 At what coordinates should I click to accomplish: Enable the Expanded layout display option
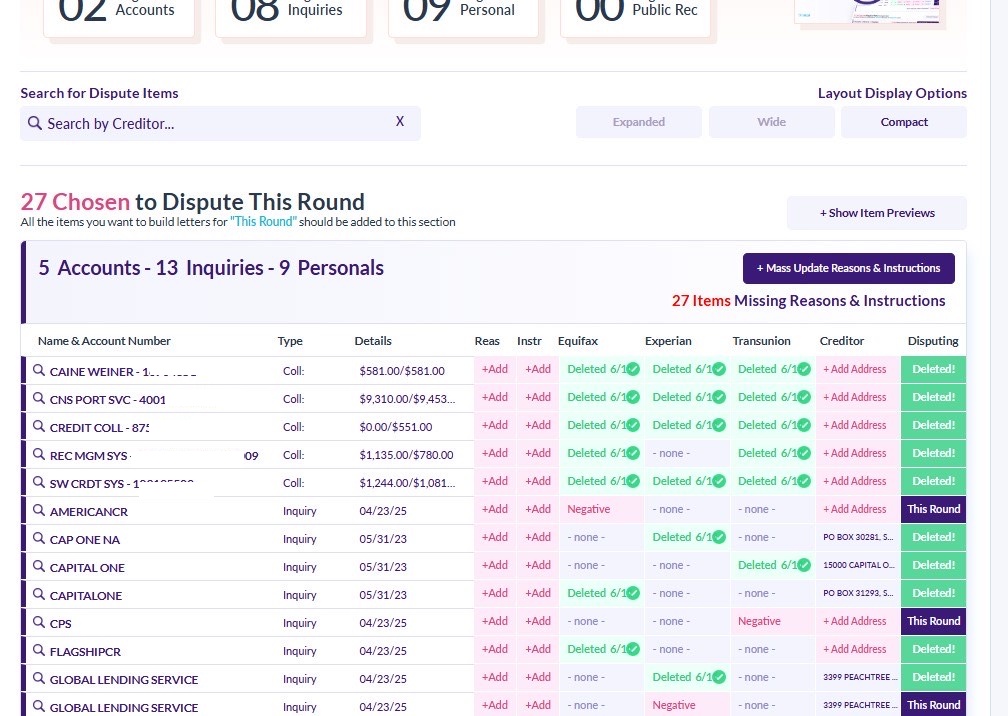click(x=638, y=121)
